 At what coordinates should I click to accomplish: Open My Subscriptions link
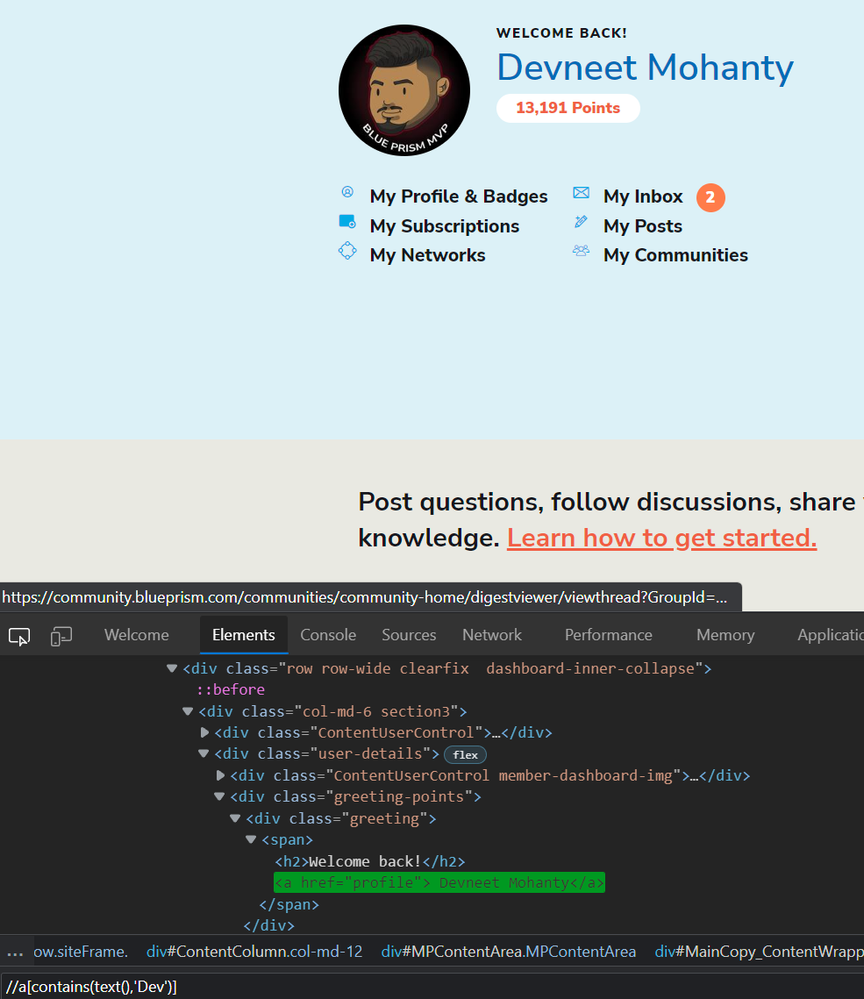tap(445, 226)
